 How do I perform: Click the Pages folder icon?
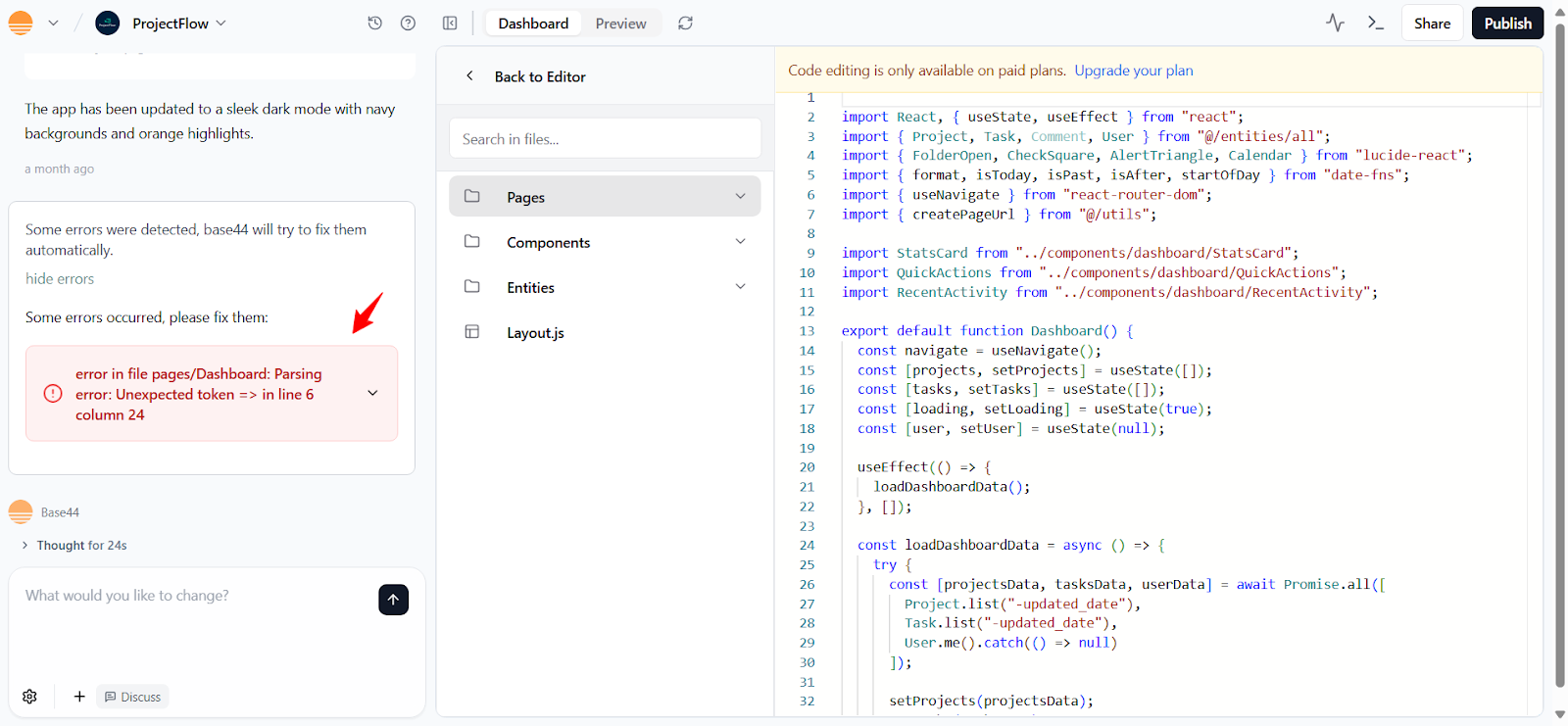(x=471, y=196)
